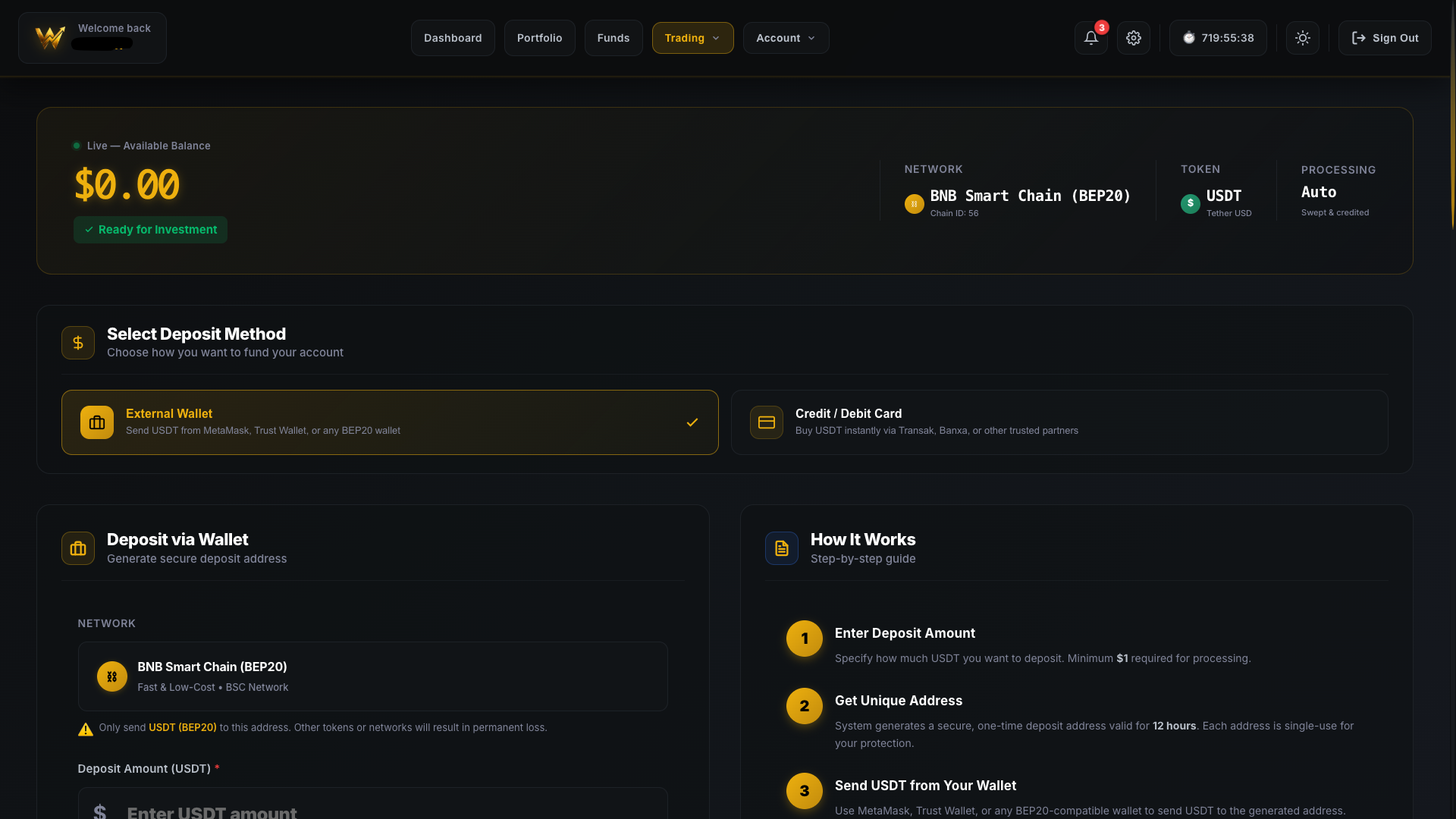This screenshot has height=819, width=1456.
Task: Click the warning triangle icon
Action: 86,729
